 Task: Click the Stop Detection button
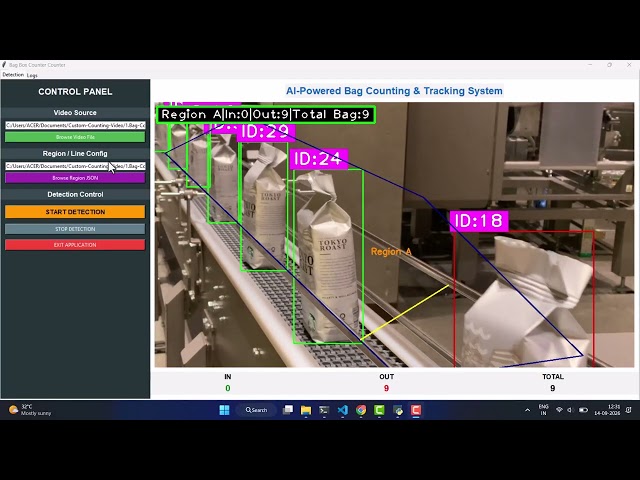coord(75,229)
